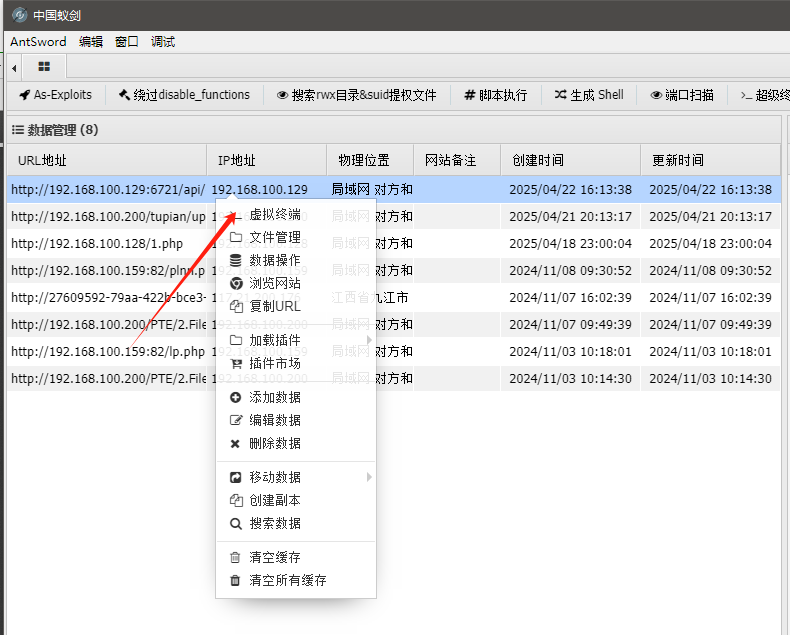
Task: Click the trash icon for 清空所有缓存
Action: [235, 581]
